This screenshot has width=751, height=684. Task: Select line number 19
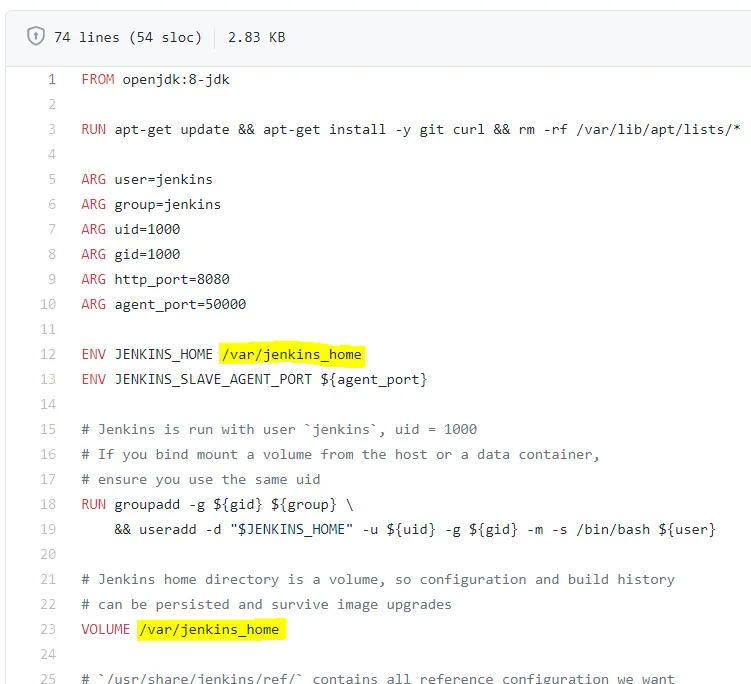(48, 529)
